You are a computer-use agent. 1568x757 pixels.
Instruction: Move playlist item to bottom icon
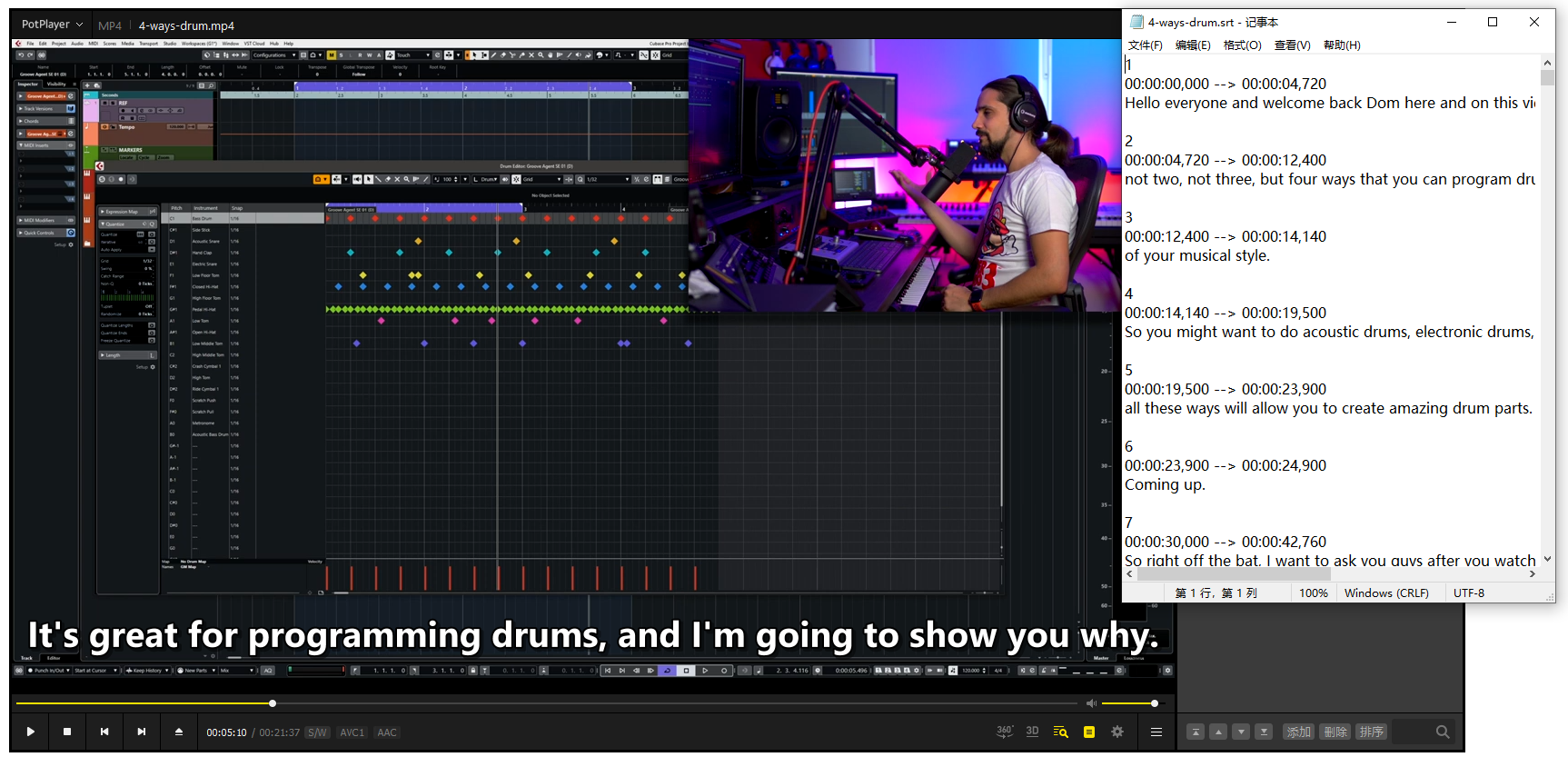click(1264, 732)
